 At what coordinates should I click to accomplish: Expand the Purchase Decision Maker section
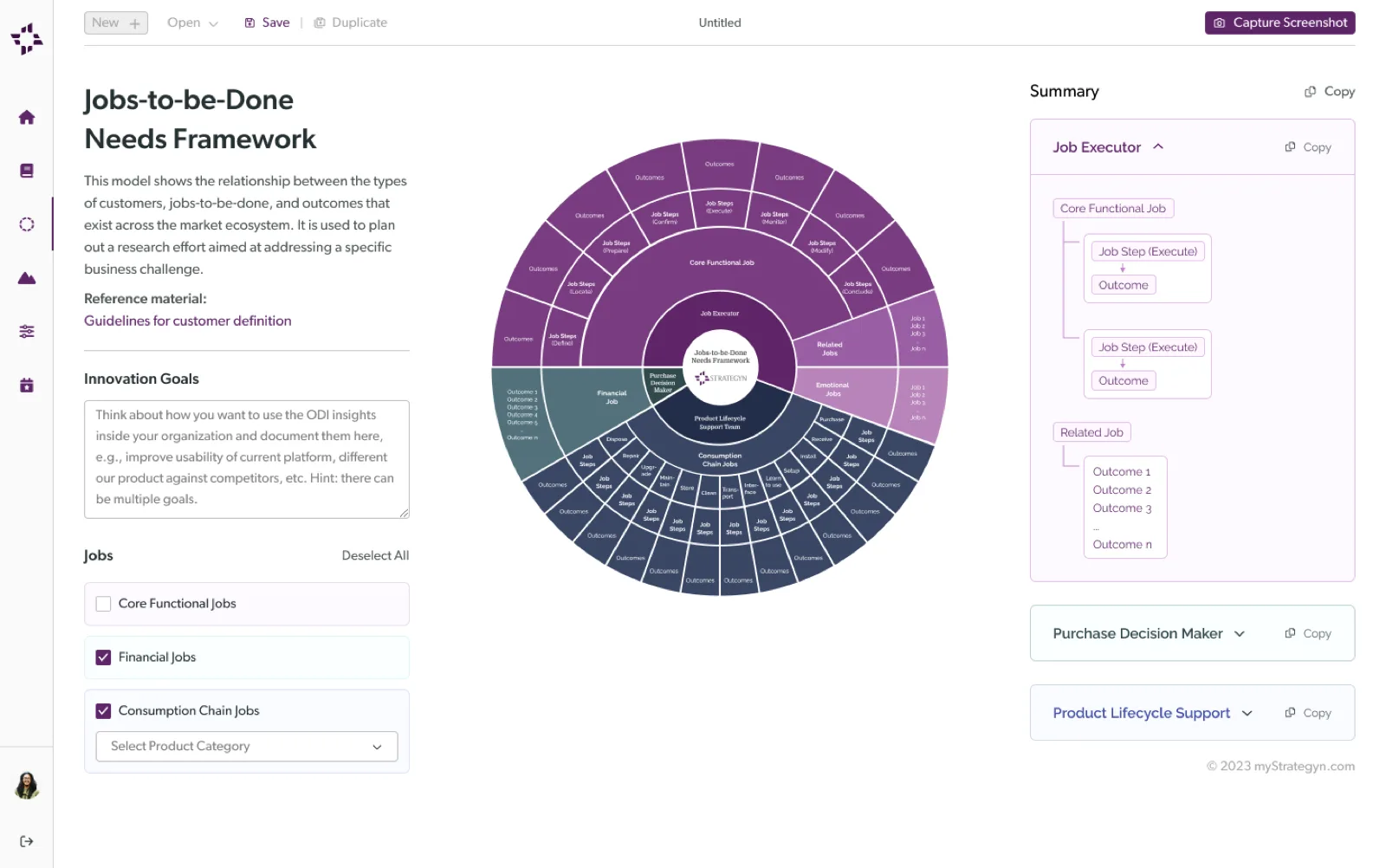1240,634
